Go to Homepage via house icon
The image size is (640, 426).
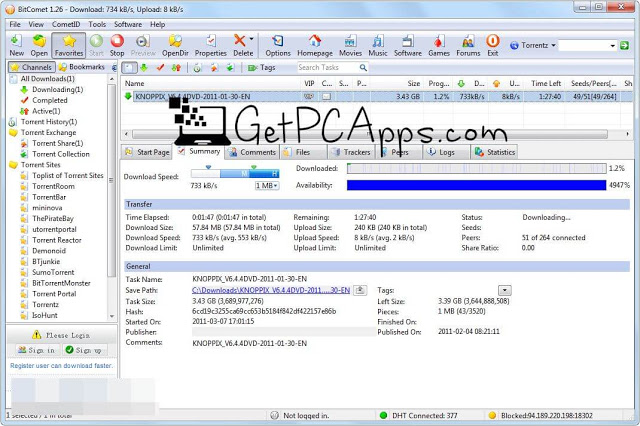[315, 45]
